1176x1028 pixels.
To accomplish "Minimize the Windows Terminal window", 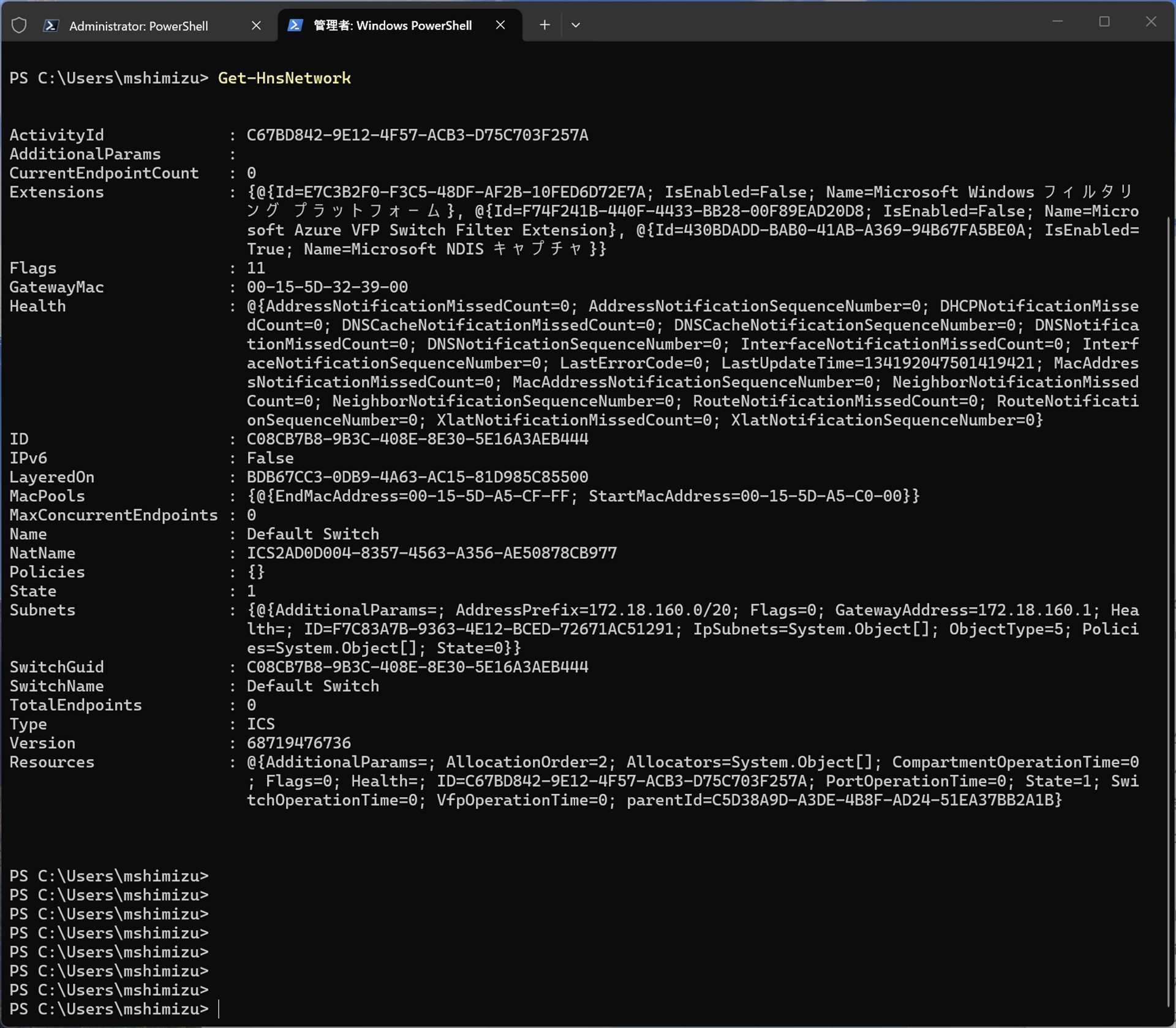I will [x=1057, y=22].
